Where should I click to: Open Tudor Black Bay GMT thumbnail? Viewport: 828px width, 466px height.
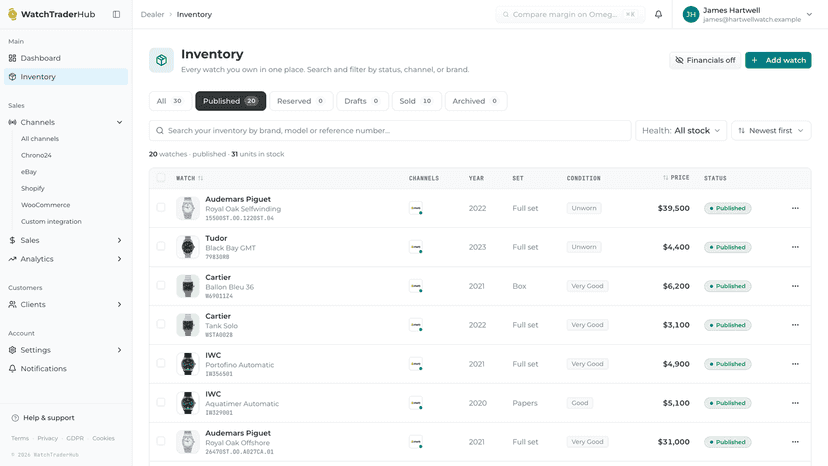point(187,247)
